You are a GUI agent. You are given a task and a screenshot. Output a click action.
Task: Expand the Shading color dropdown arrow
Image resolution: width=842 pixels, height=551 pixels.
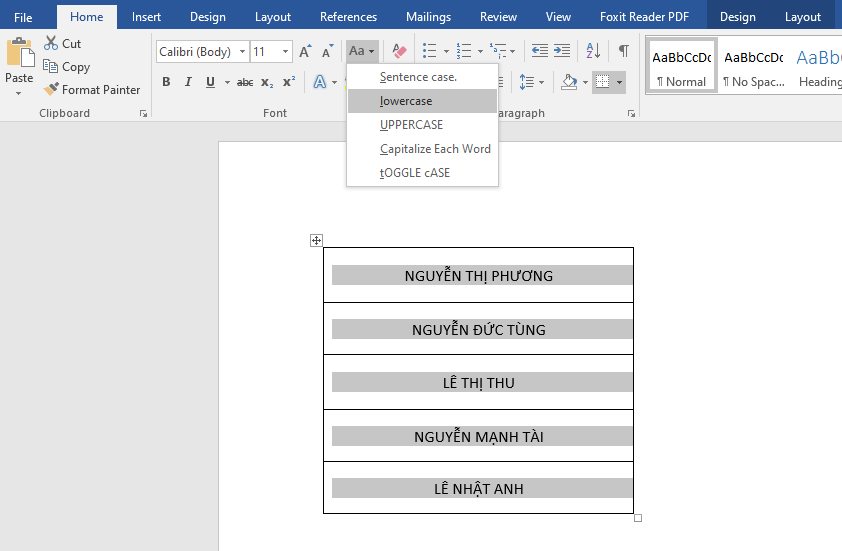(x=585, y=82)
